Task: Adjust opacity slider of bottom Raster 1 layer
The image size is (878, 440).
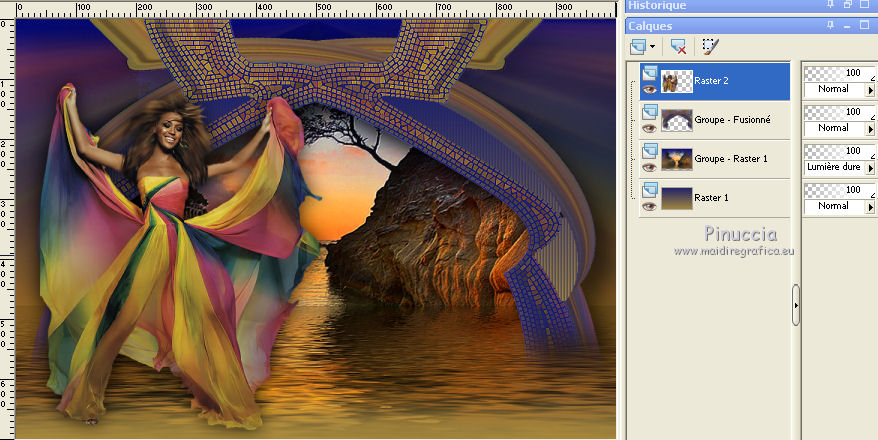Action: coord(839,191)
